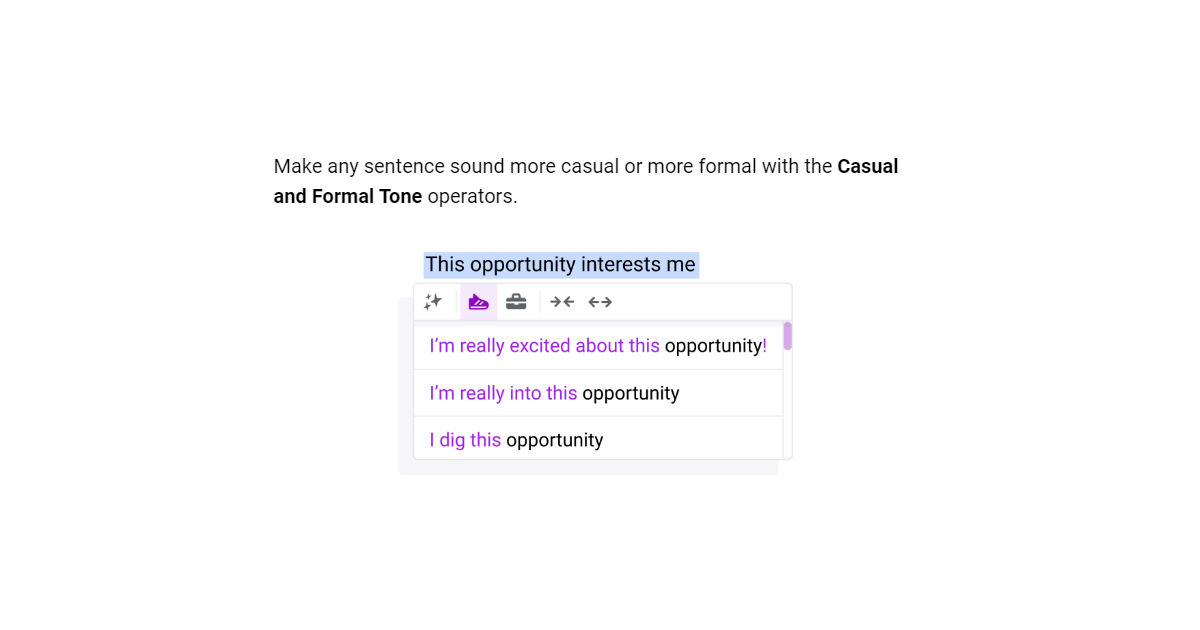
Task: Click the purple scrollbar thumb in suggestions
Action: 788,336
